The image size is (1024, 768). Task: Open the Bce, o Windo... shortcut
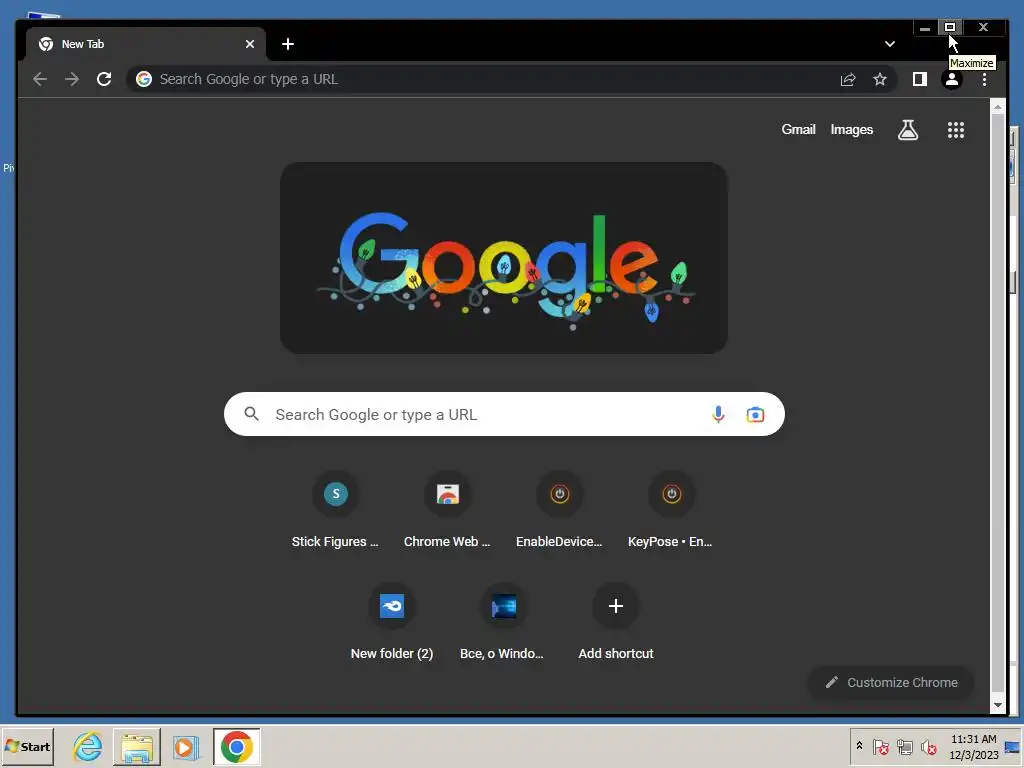tap(503, 623)
